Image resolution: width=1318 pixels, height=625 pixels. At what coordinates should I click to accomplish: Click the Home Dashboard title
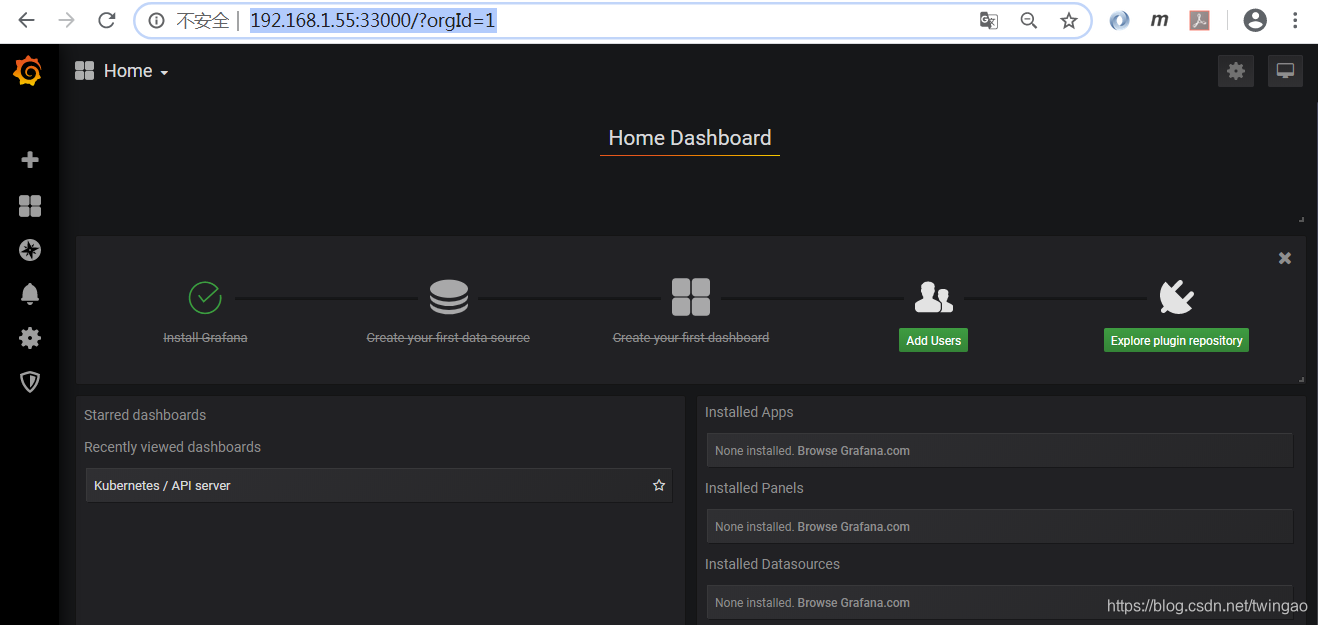690,138
